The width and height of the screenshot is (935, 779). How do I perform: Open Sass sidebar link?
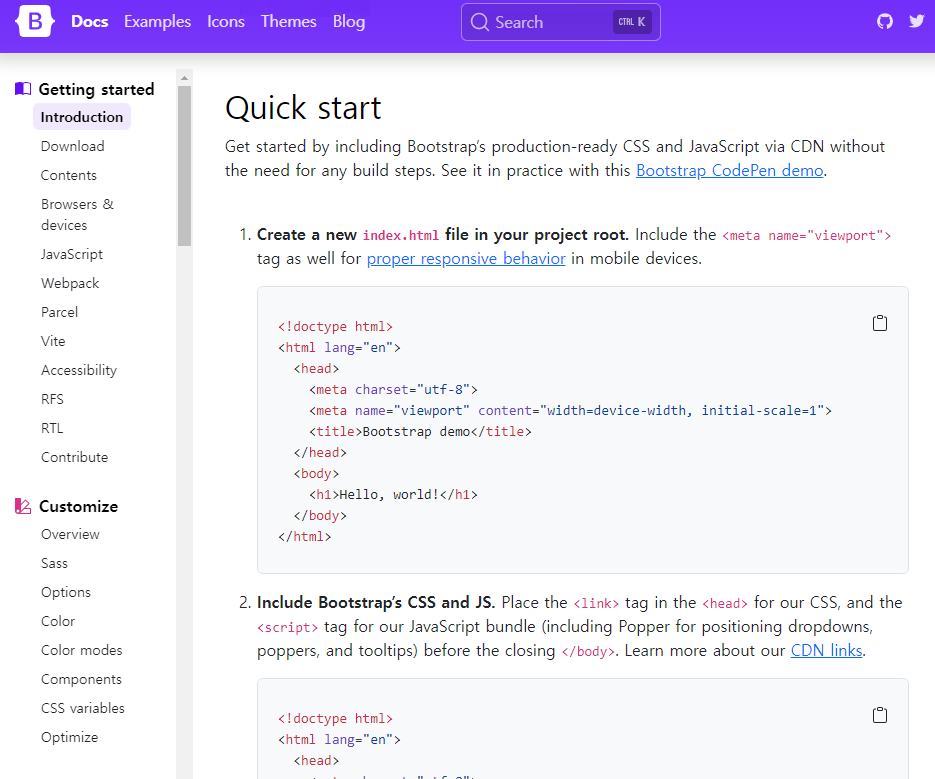(x=54, y=564)
